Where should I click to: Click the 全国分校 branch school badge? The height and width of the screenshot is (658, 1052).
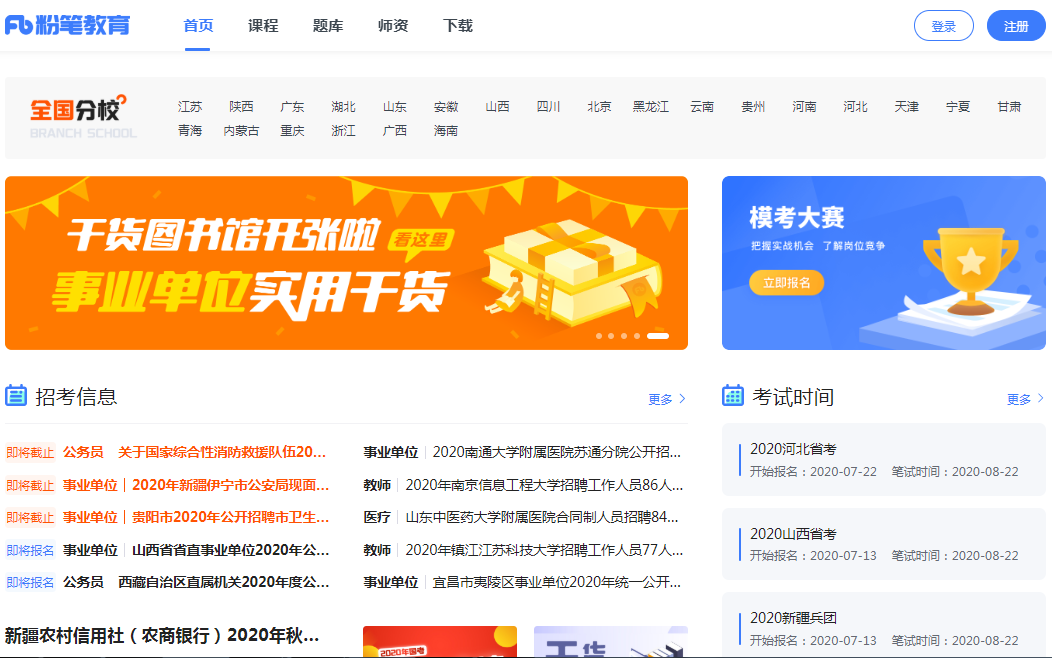click(82, 114)
